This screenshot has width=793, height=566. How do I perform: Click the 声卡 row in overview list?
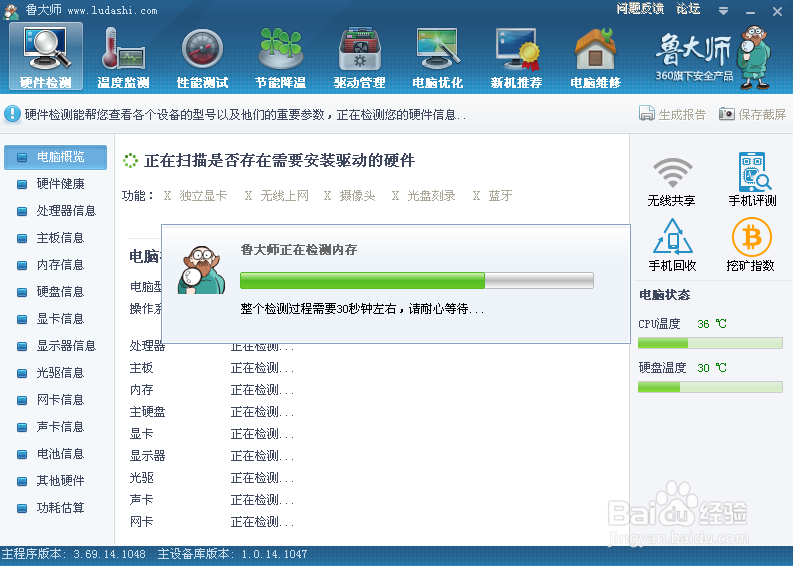[x=212, y=500]
